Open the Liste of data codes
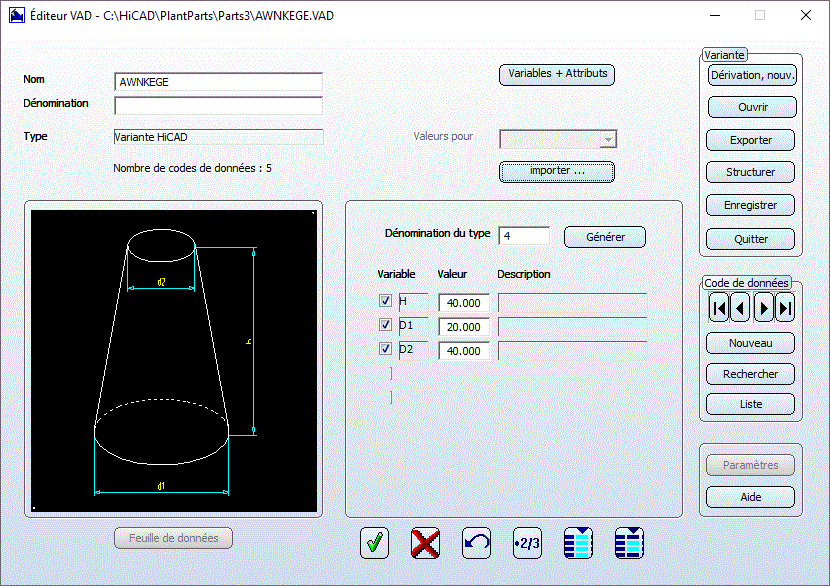 750,404
